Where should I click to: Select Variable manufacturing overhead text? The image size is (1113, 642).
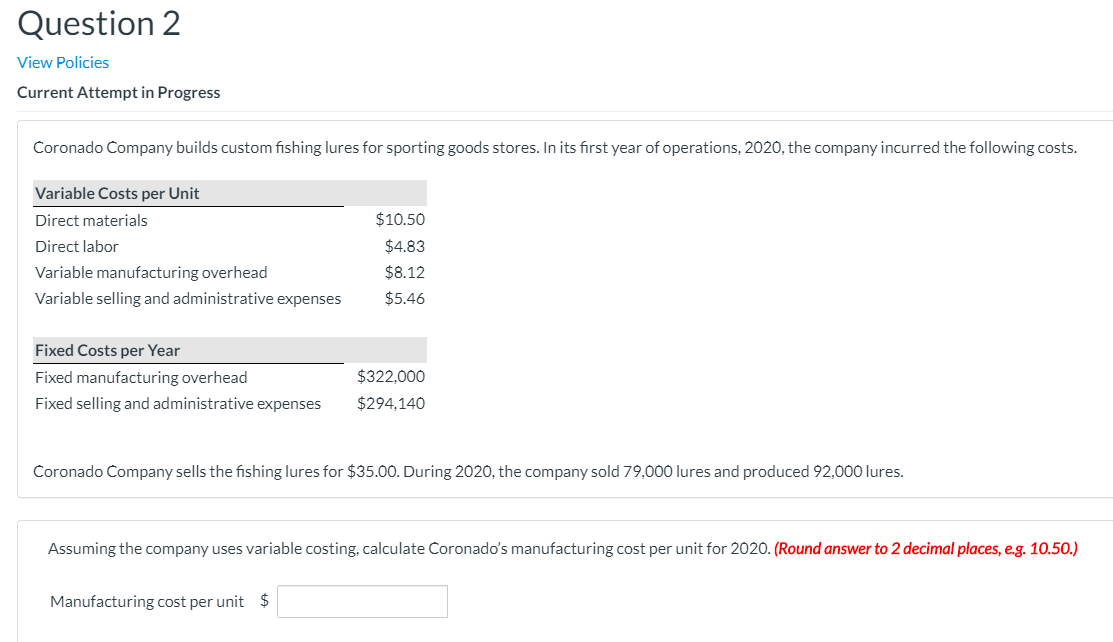coord(150,272)
